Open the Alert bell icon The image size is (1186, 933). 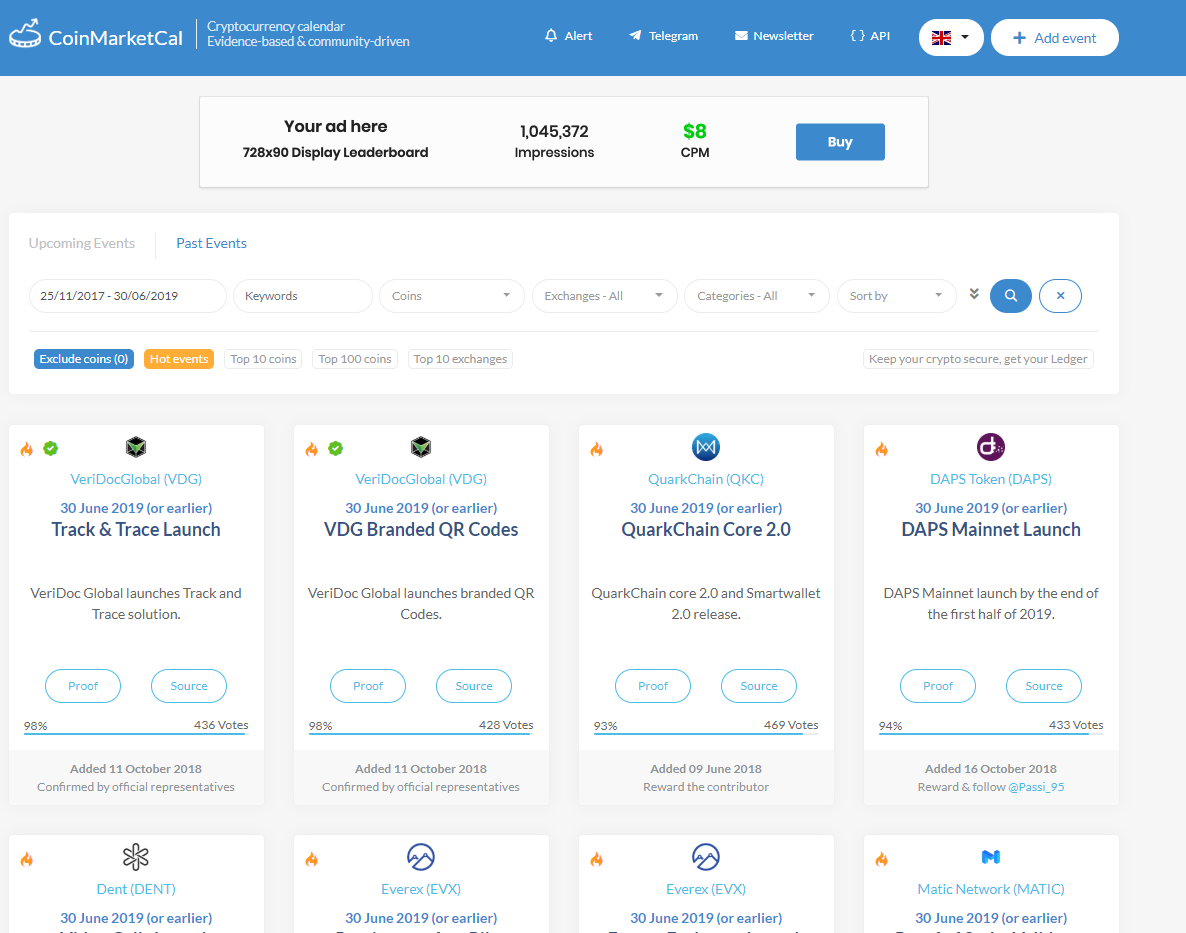pyautogui.click(x=551, y=36)
